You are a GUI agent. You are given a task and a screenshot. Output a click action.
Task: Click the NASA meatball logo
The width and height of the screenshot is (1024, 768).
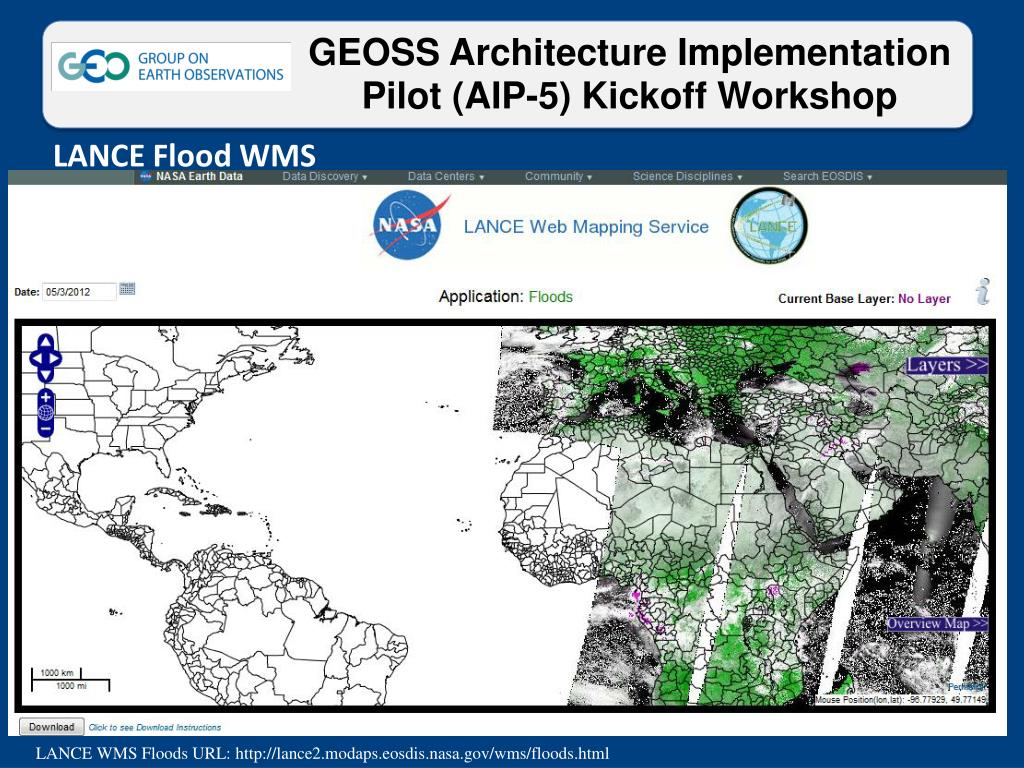pyautogui.click(x=410, y=225)
